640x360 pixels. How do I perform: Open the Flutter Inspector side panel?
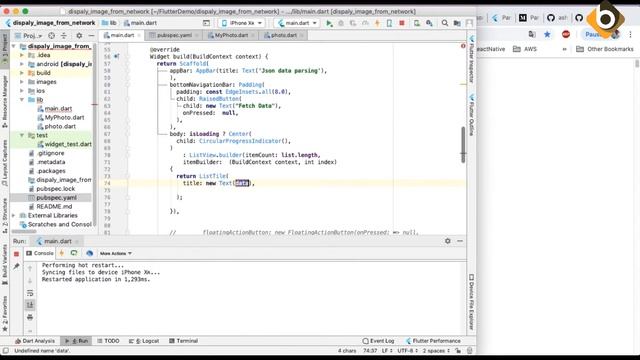coord(471,59)
